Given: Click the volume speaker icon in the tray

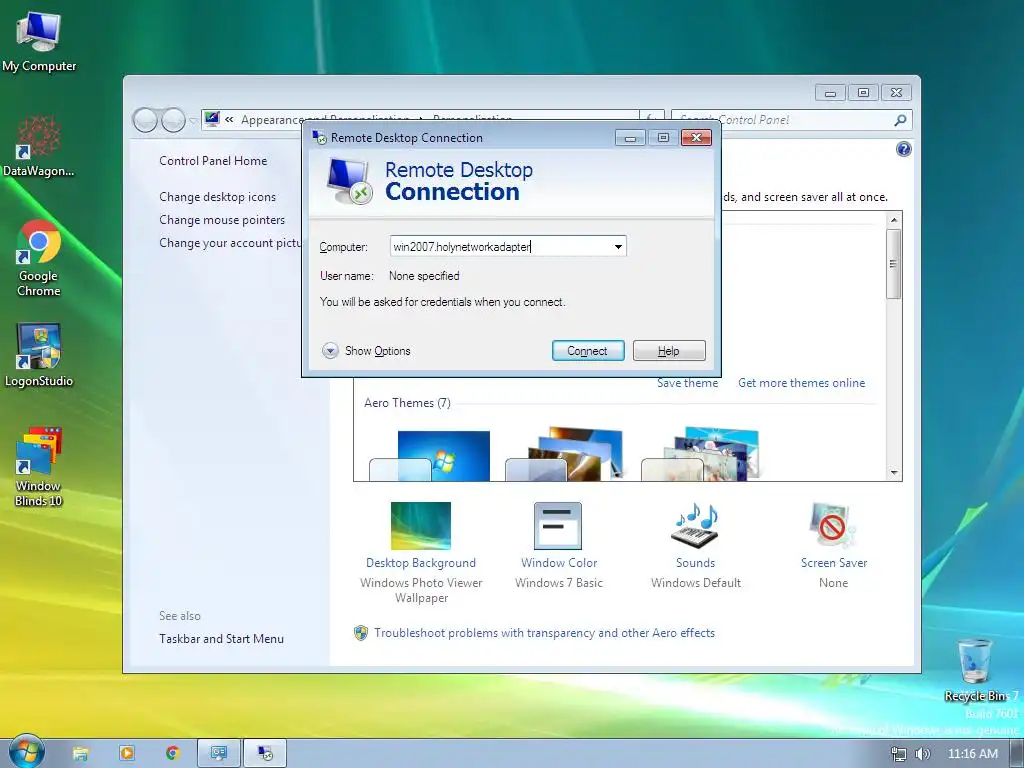Looking at the screenshot, I should 922,754.
